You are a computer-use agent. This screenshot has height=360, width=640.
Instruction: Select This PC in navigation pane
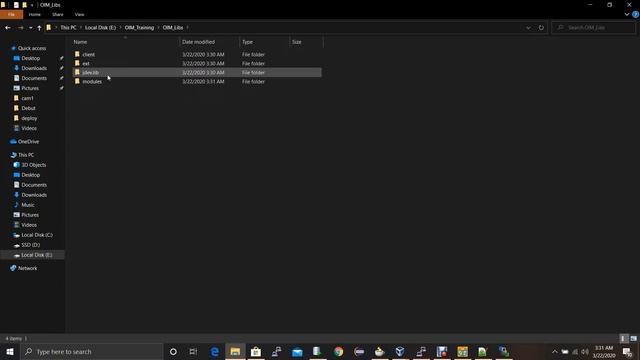click(26, 155)
